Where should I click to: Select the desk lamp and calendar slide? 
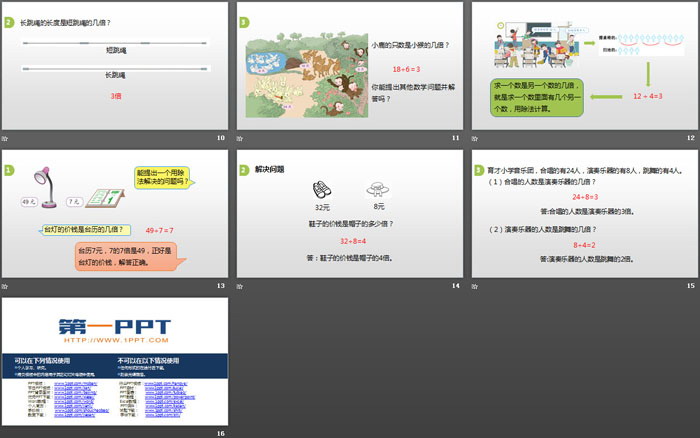(x=114, y=214)
